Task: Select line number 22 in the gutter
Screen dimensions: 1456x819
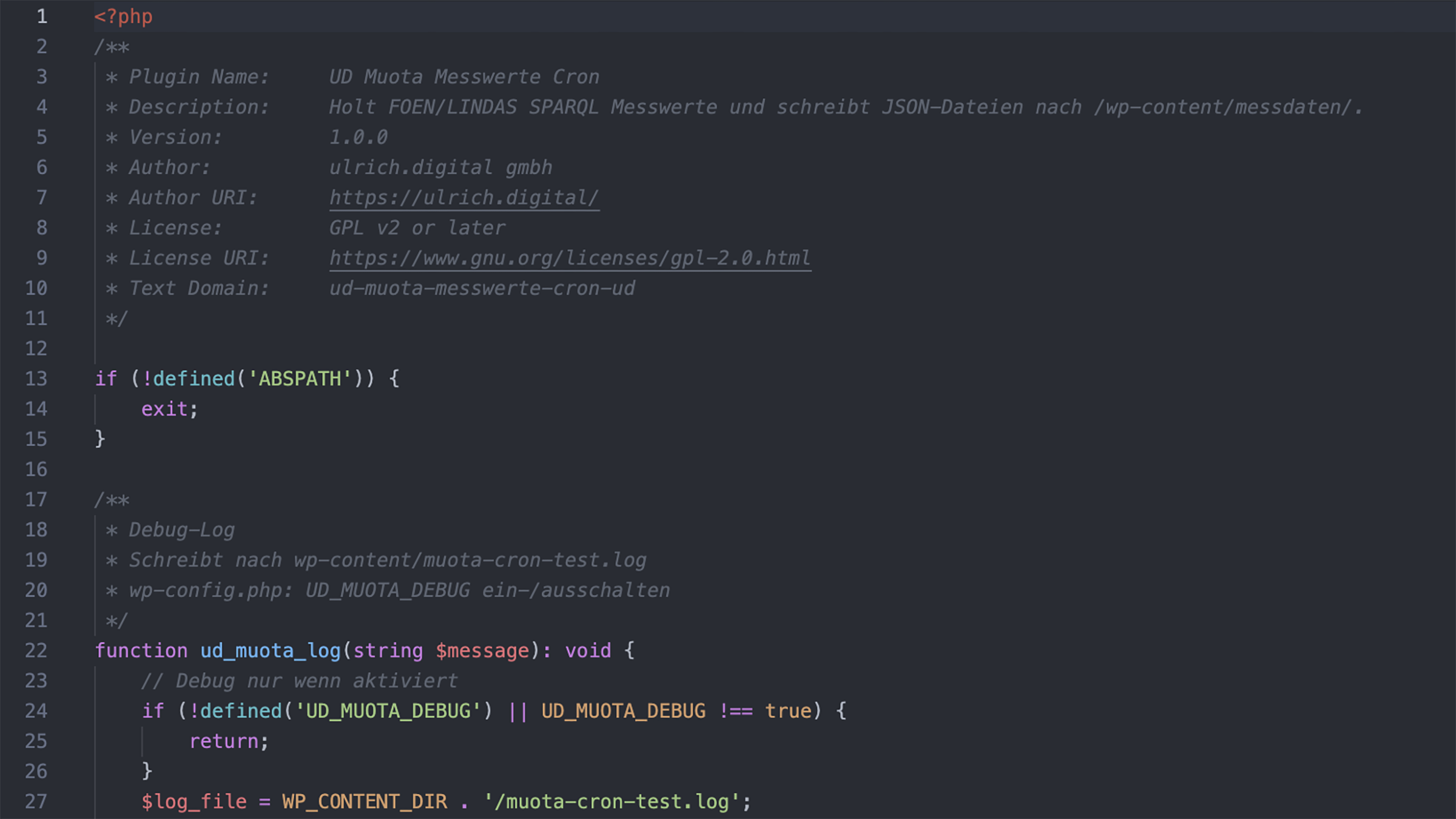Action: point(36,651)
